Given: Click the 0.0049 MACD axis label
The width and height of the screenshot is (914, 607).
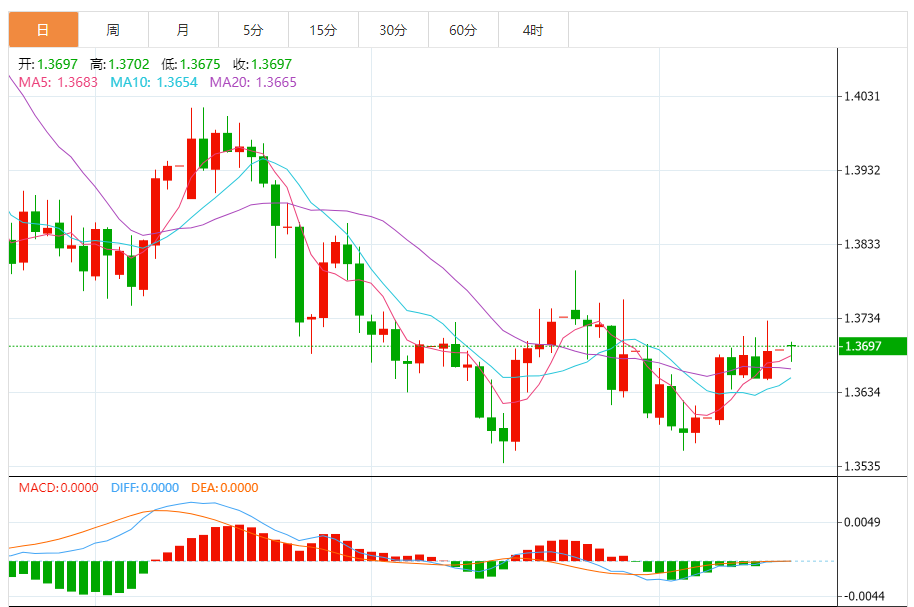Looking at the screenshot, I should point(862,522).
